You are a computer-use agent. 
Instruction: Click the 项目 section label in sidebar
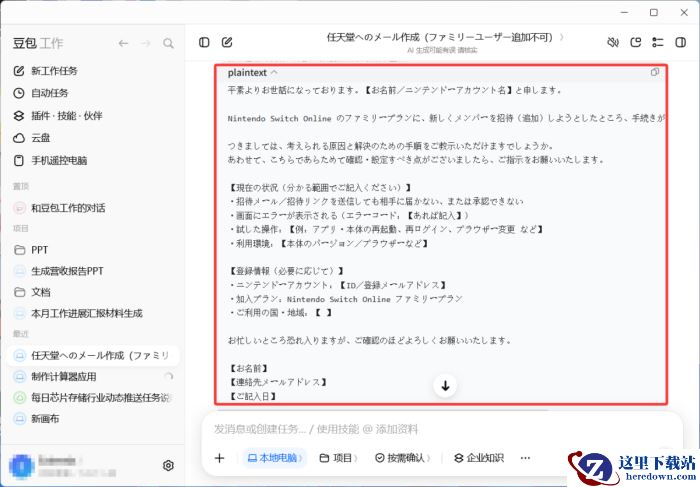(21, 229)
